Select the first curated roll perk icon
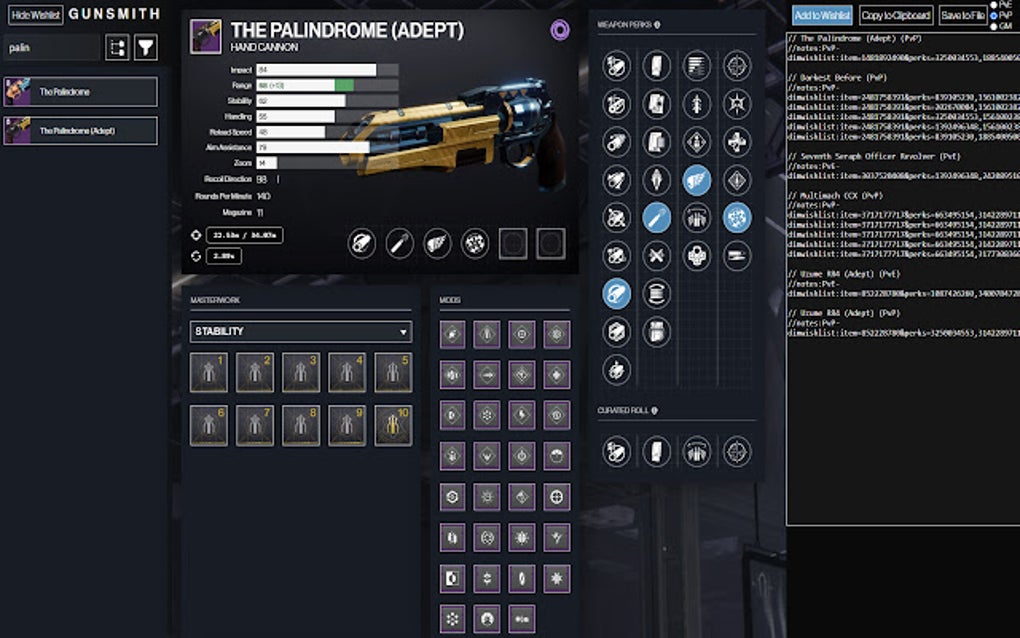The width and height of the screenshot is (1020, 638). coord(616,452)
